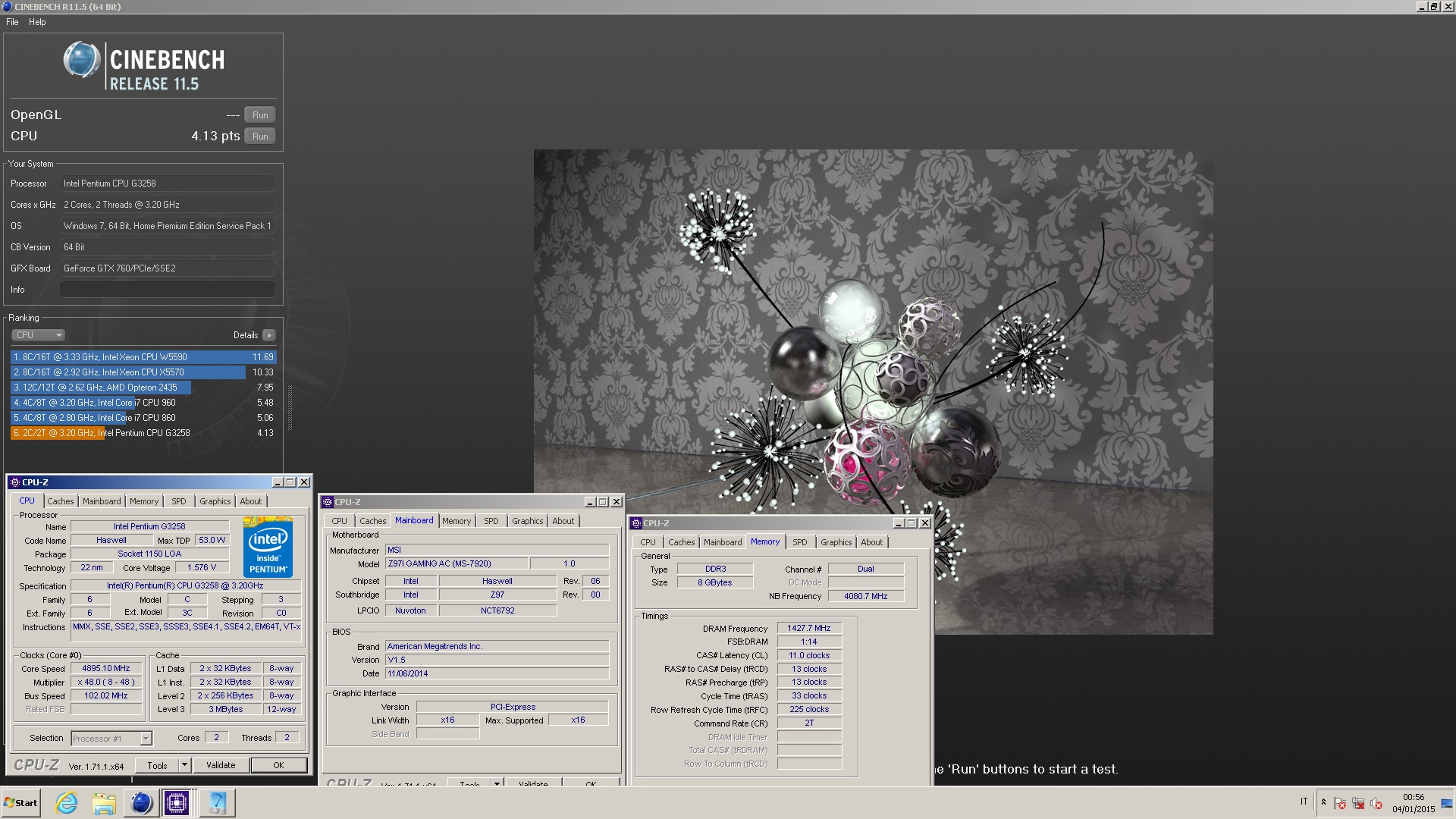Open Mainboard tab in first CPU-Z window
This screenshot has width=1456, height=819.
102,501
